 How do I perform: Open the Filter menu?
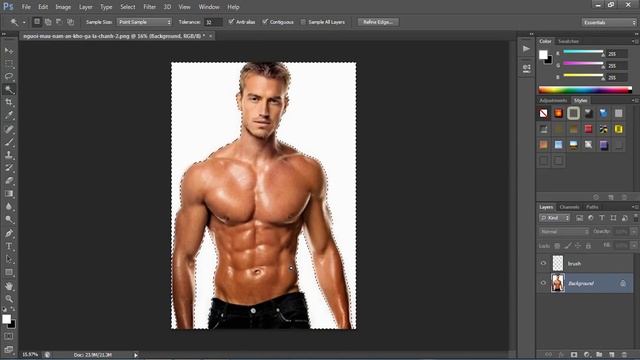(149, 7)
